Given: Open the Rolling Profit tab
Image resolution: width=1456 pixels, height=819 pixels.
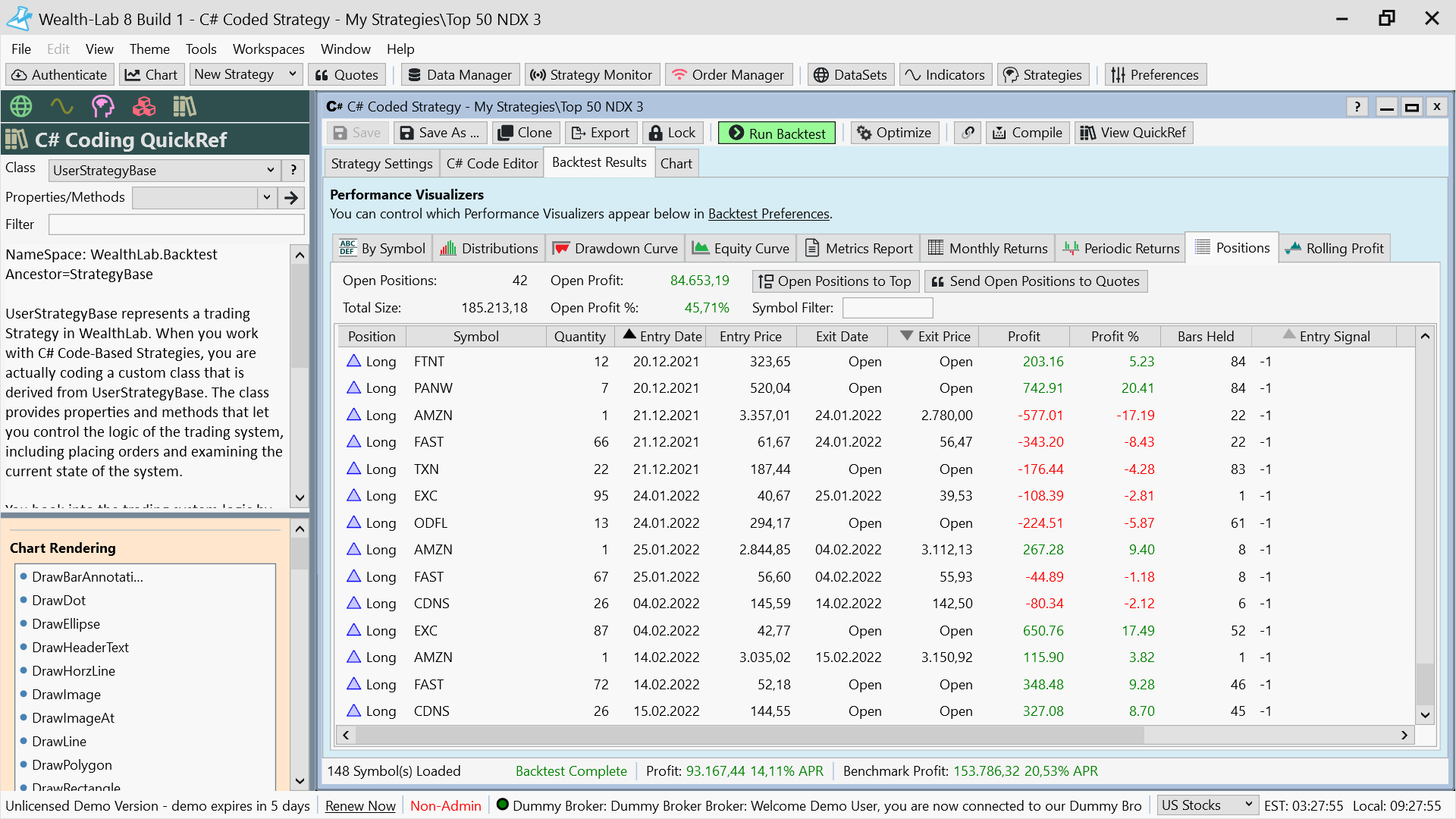Looking at the screenshot, I should click(x=1335, y=248).
